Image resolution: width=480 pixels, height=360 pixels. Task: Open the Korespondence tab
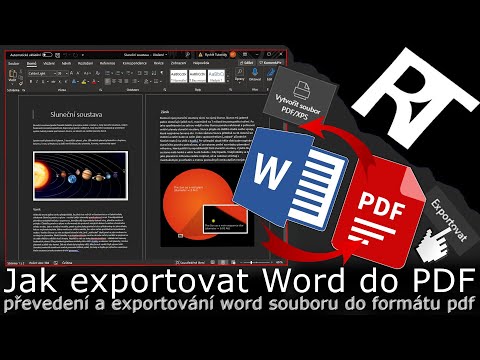135,63
